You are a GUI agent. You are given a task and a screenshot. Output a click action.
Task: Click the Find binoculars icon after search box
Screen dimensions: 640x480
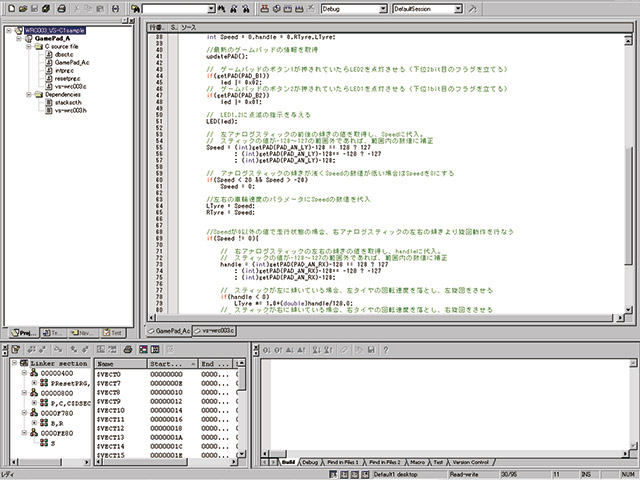[x=222, y=8]
